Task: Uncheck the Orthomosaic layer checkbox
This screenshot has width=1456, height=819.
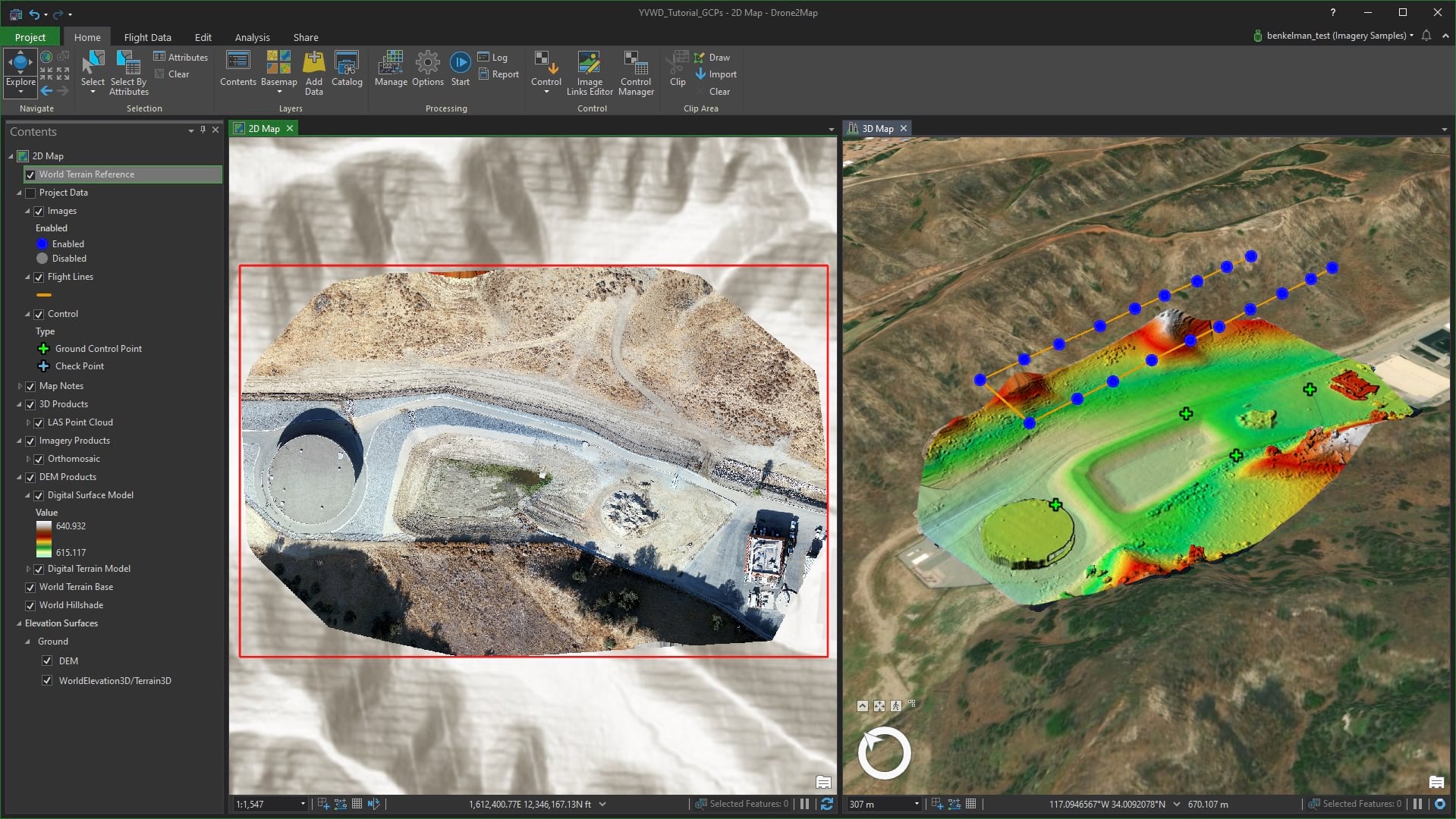Action: 39,459
